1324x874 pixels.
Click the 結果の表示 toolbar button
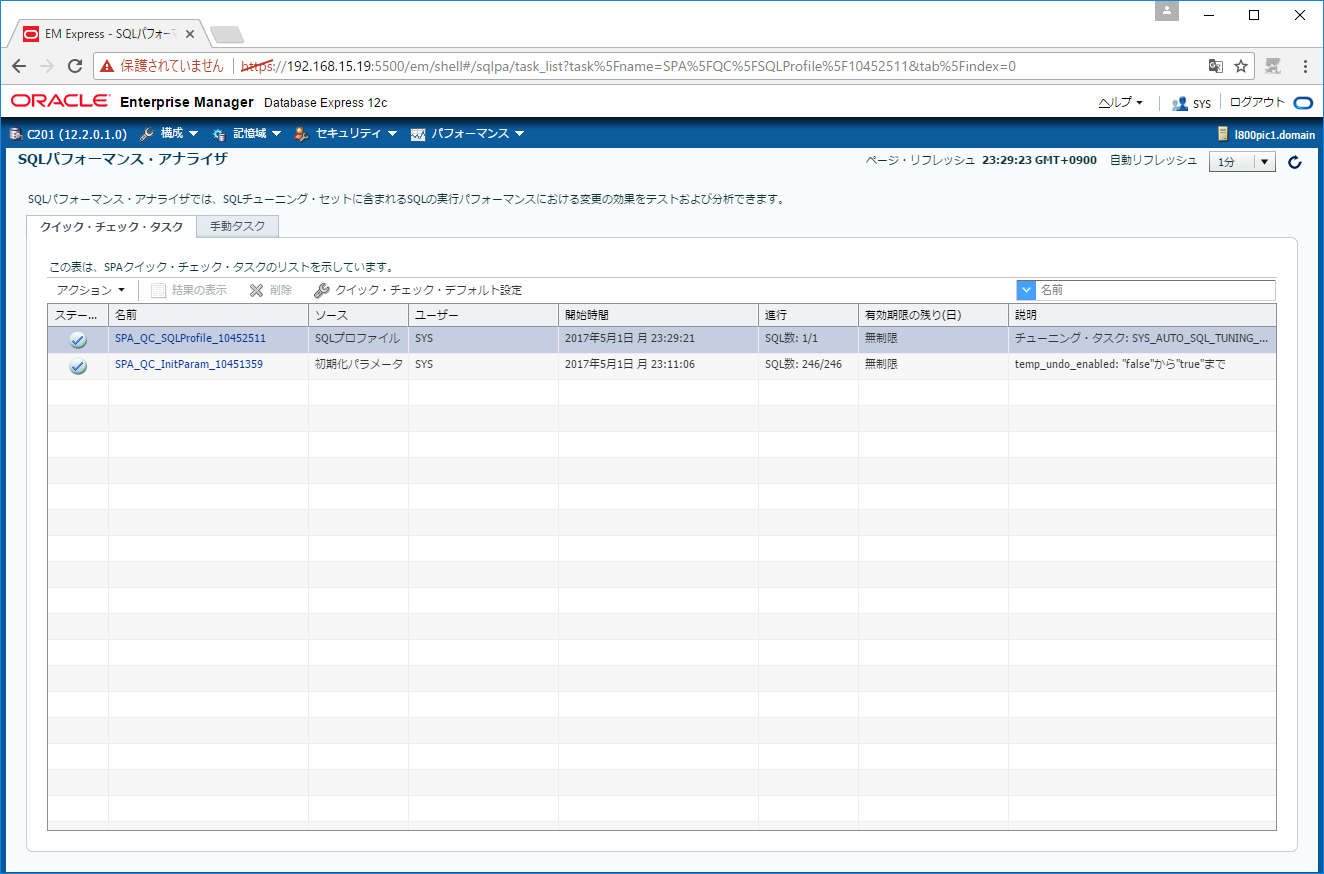(189, 290)
